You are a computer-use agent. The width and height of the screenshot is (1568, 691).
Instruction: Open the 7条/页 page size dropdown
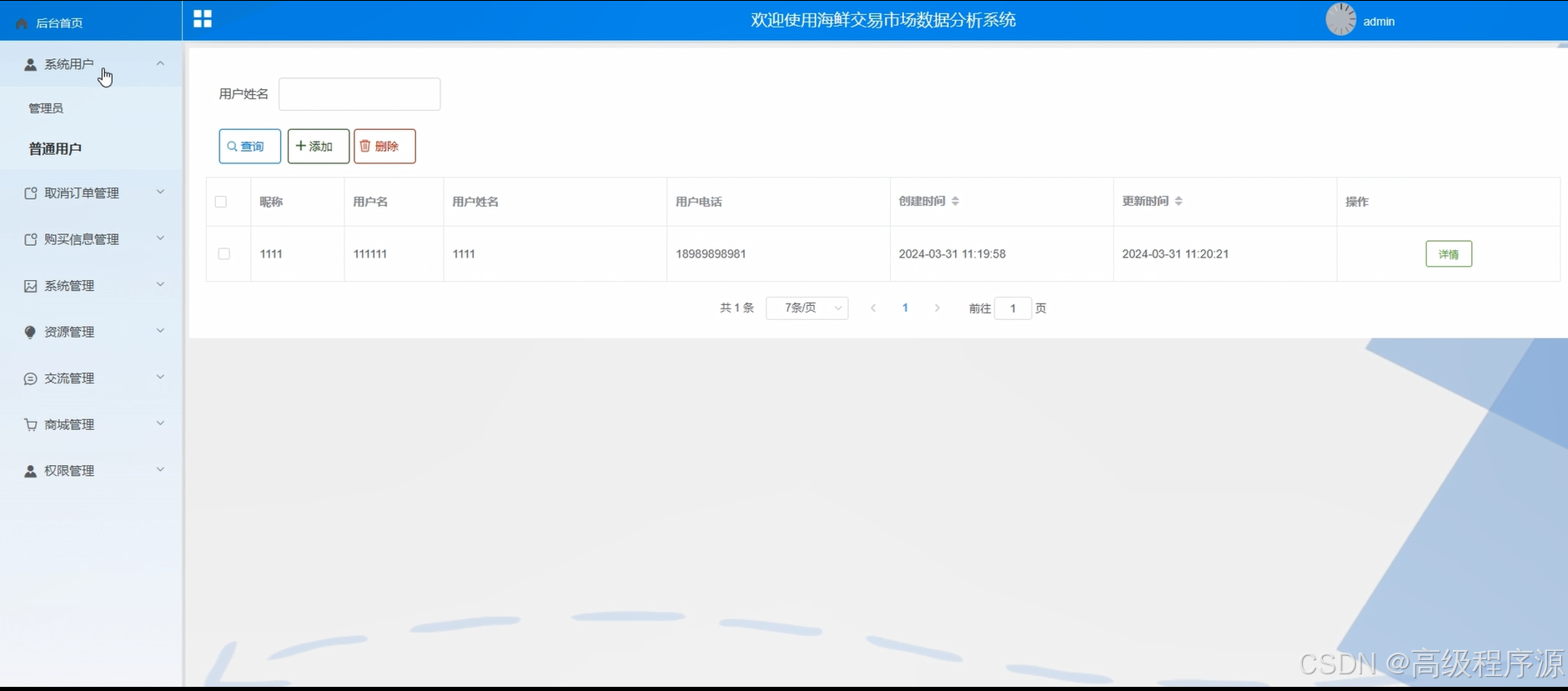click(x=807, y=308)
